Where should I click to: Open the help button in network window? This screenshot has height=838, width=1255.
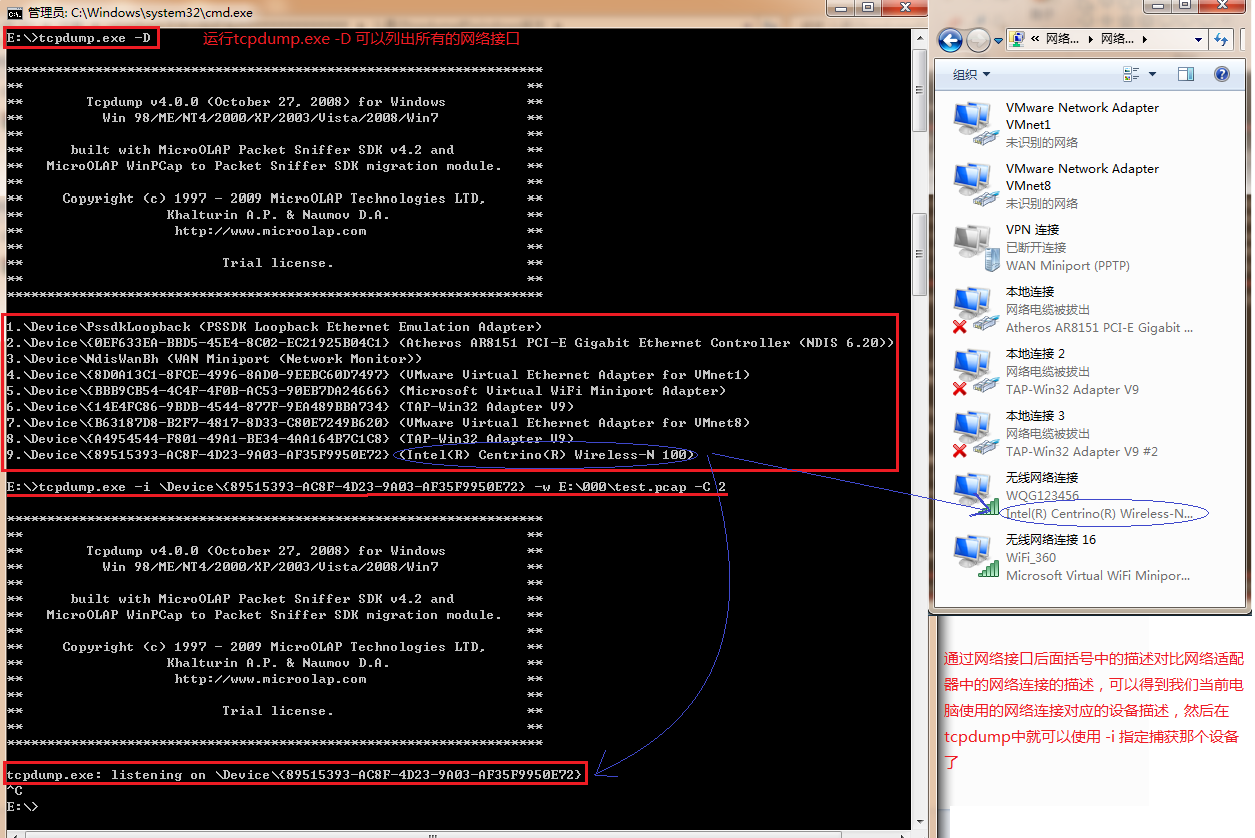tap(1221, 74)
